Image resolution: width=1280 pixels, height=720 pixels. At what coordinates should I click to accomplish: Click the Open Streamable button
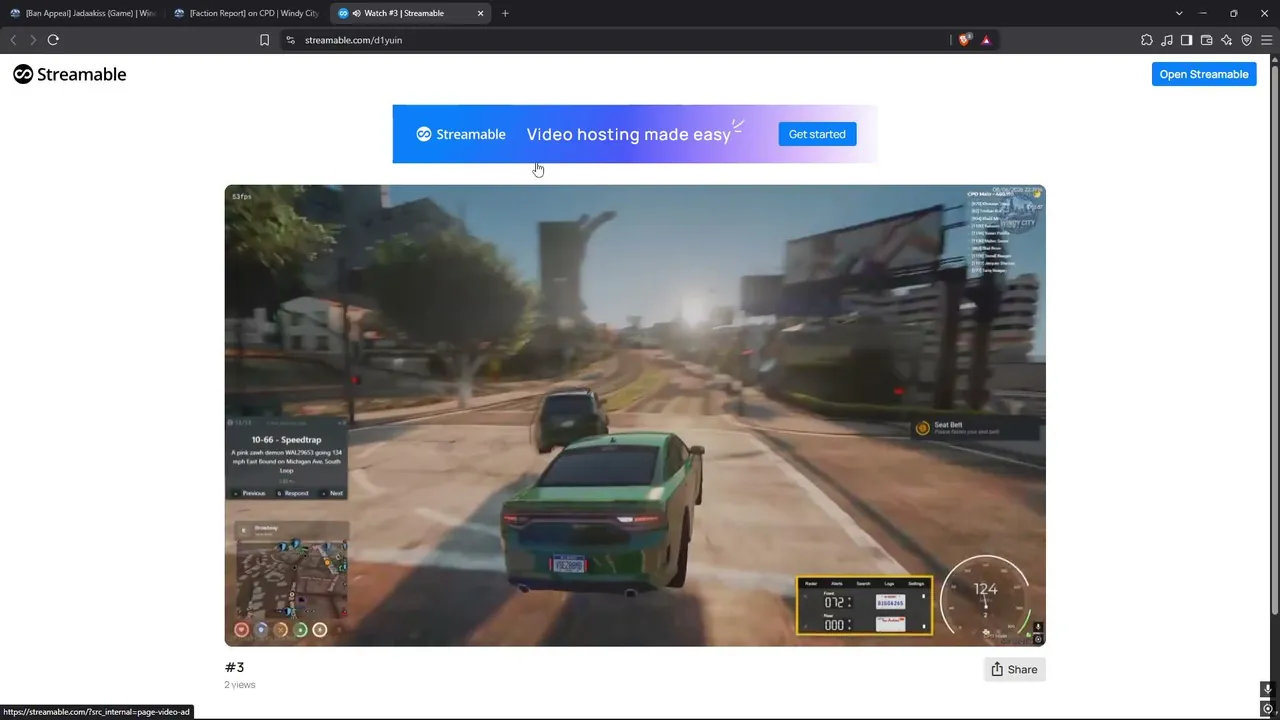1204,74
